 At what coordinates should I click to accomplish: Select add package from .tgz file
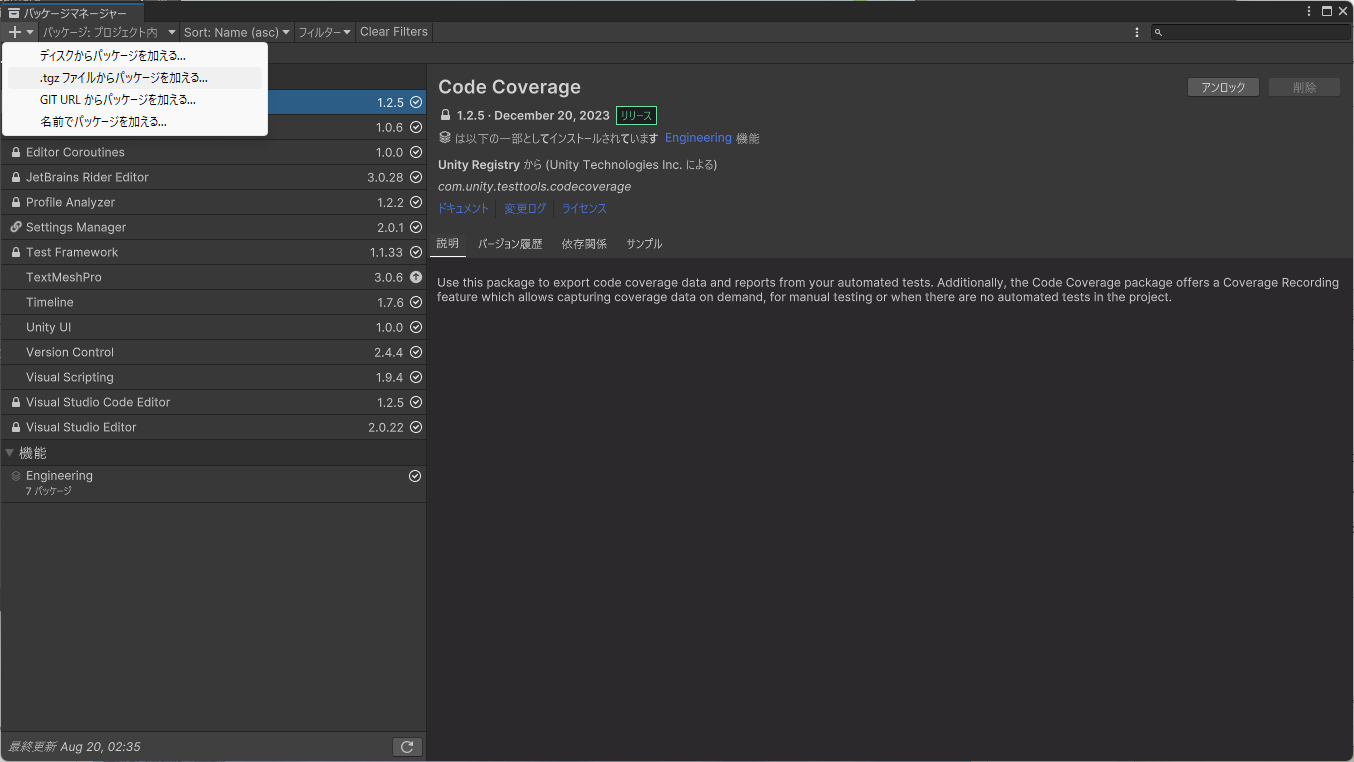pyautogui.click(x=135, y=78)
